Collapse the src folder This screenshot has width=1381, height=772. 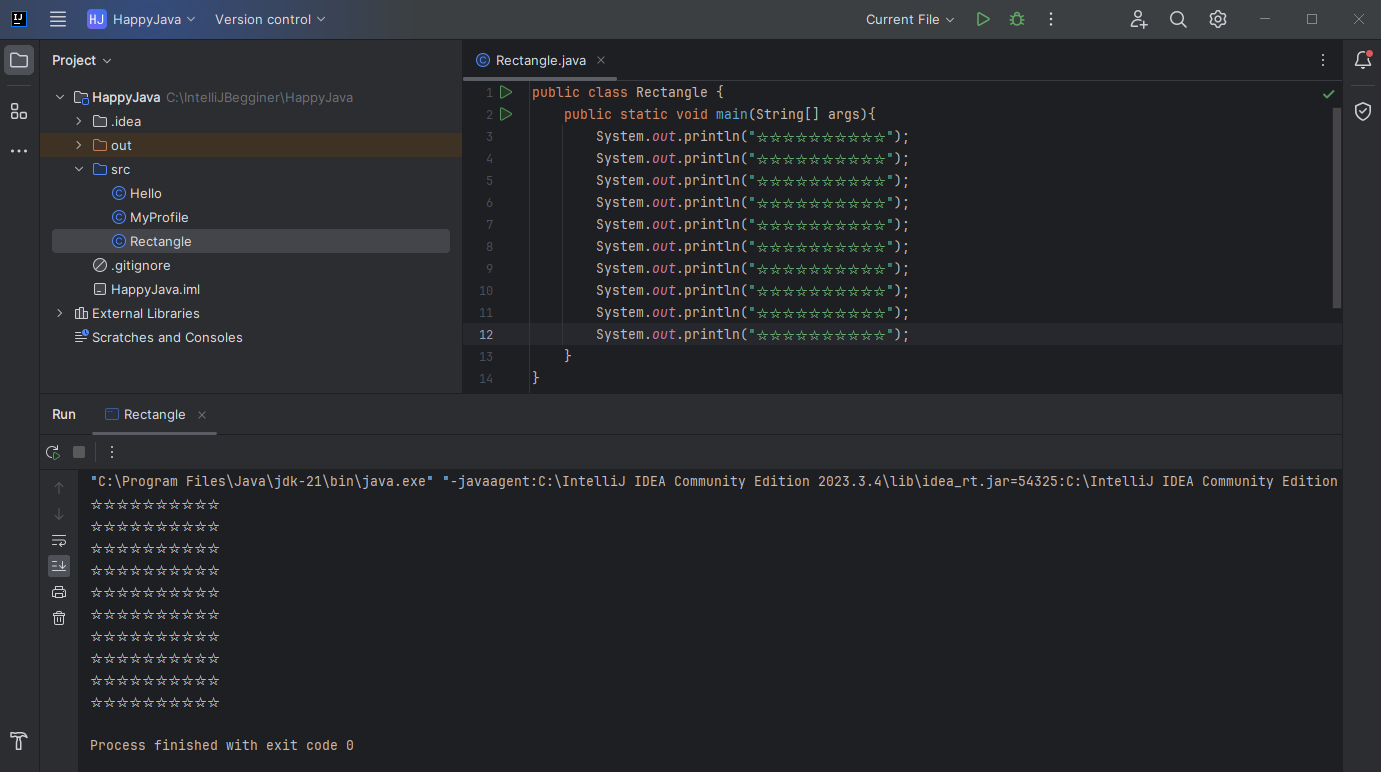coord(79,169)
